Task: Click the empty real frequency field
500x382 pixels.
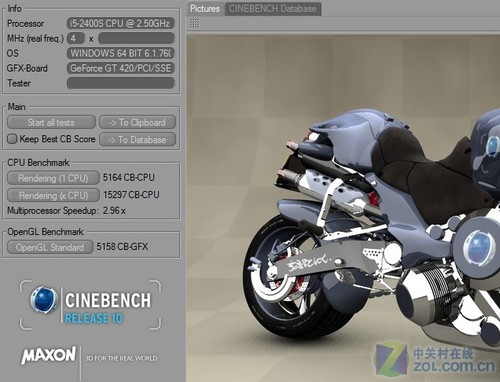Action: (136, 38)
